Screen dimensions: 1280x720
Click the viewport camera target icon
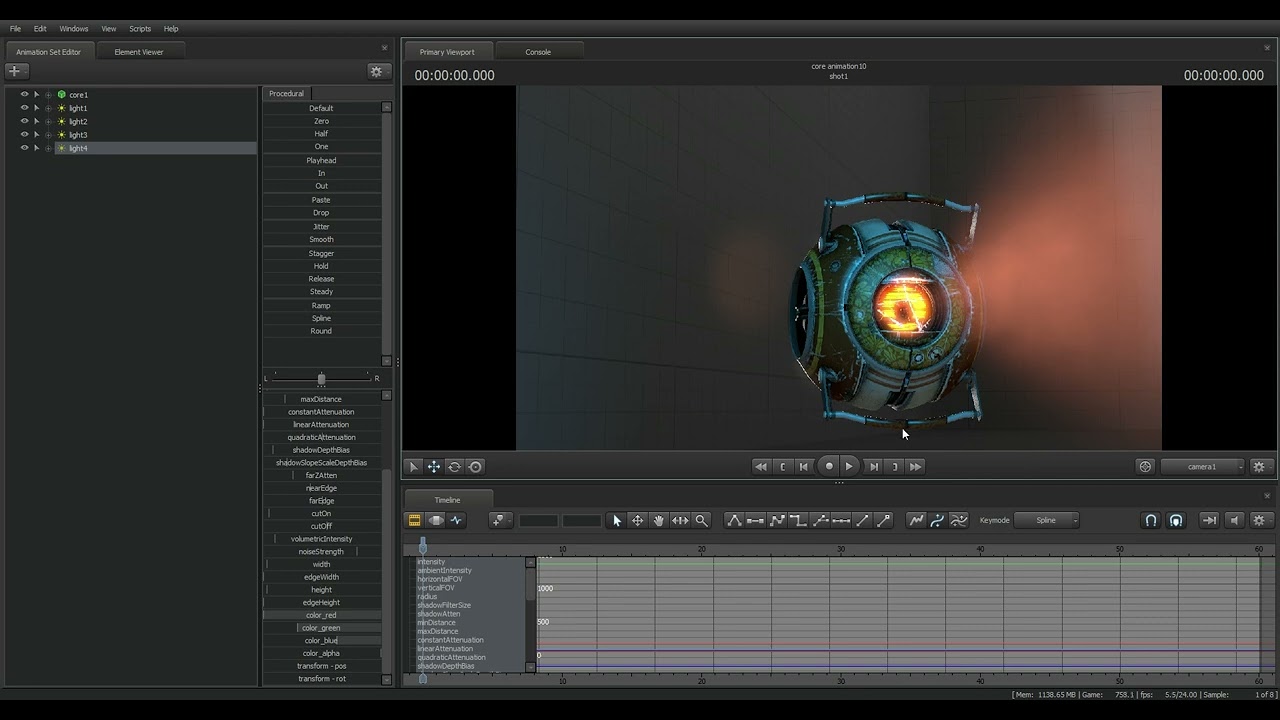click(x=1145, y=466)
